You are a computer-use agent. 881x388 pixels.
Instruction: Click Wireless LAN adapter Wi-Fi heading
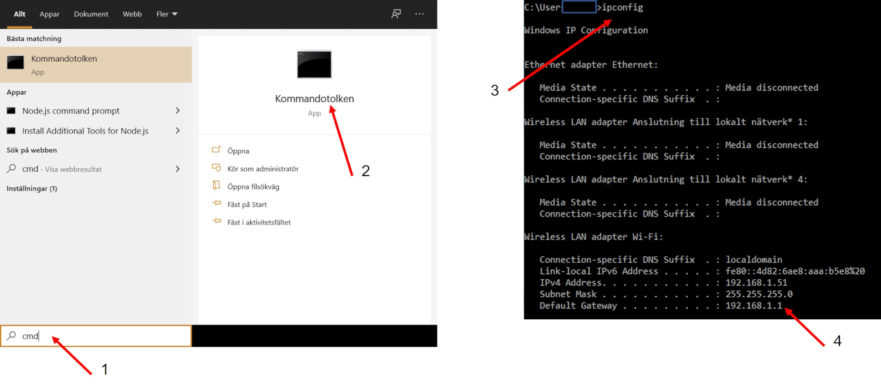[594, 236]
